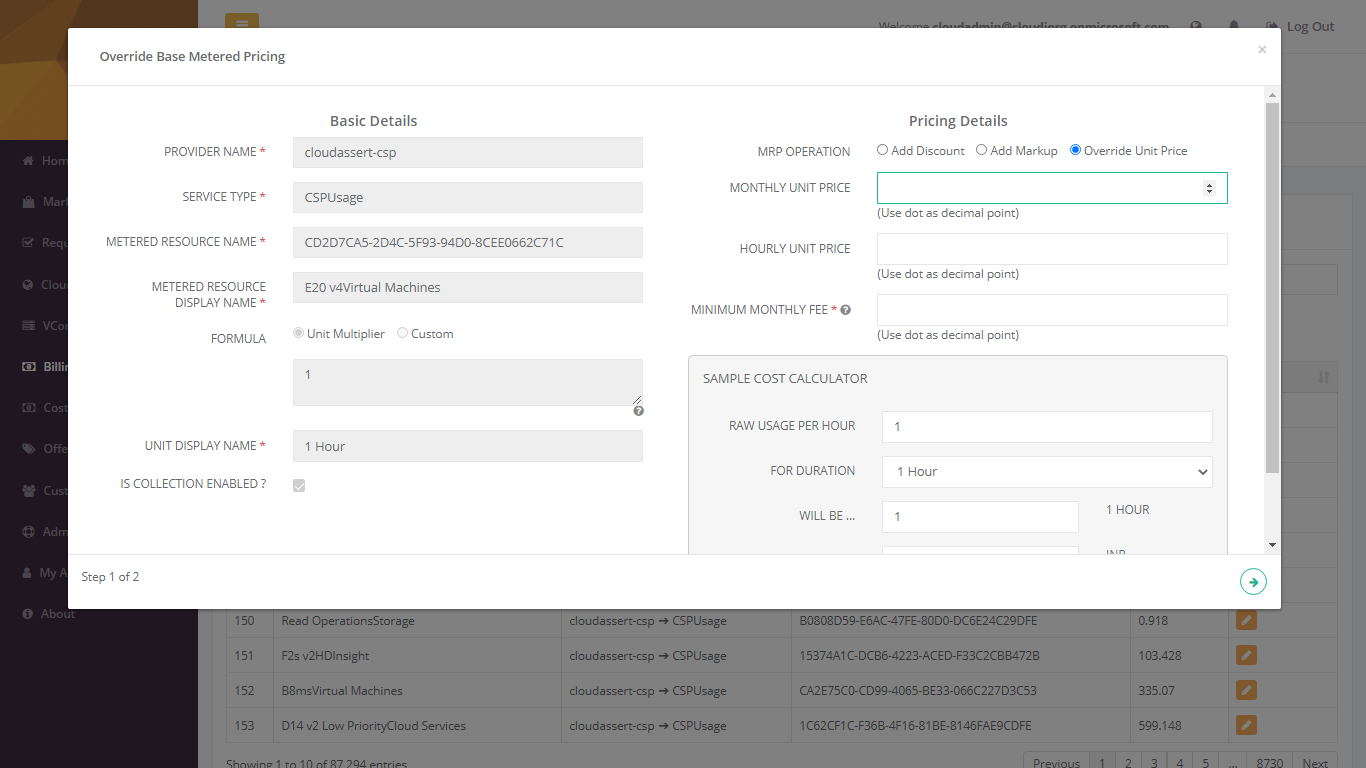The height and width of the screenshot is (768, 1366).
Task: Toggle the Is Collection Enabled checkbox
Action: pos(299,486)
